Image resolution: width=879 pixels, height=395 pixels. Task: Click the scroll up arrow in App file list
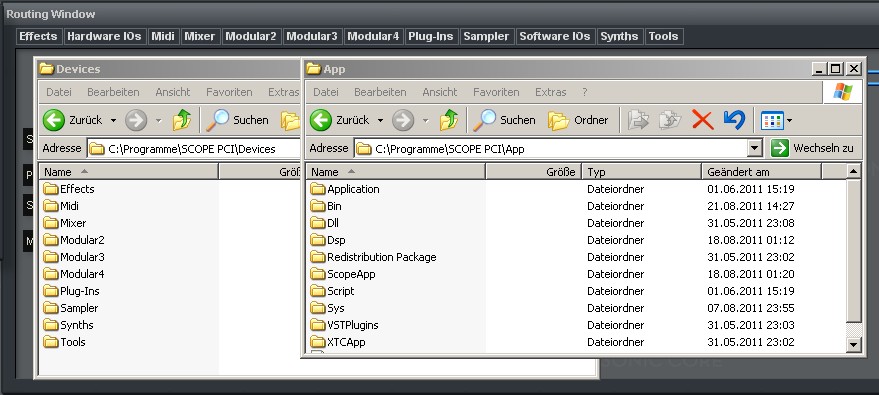coord(853,171)
